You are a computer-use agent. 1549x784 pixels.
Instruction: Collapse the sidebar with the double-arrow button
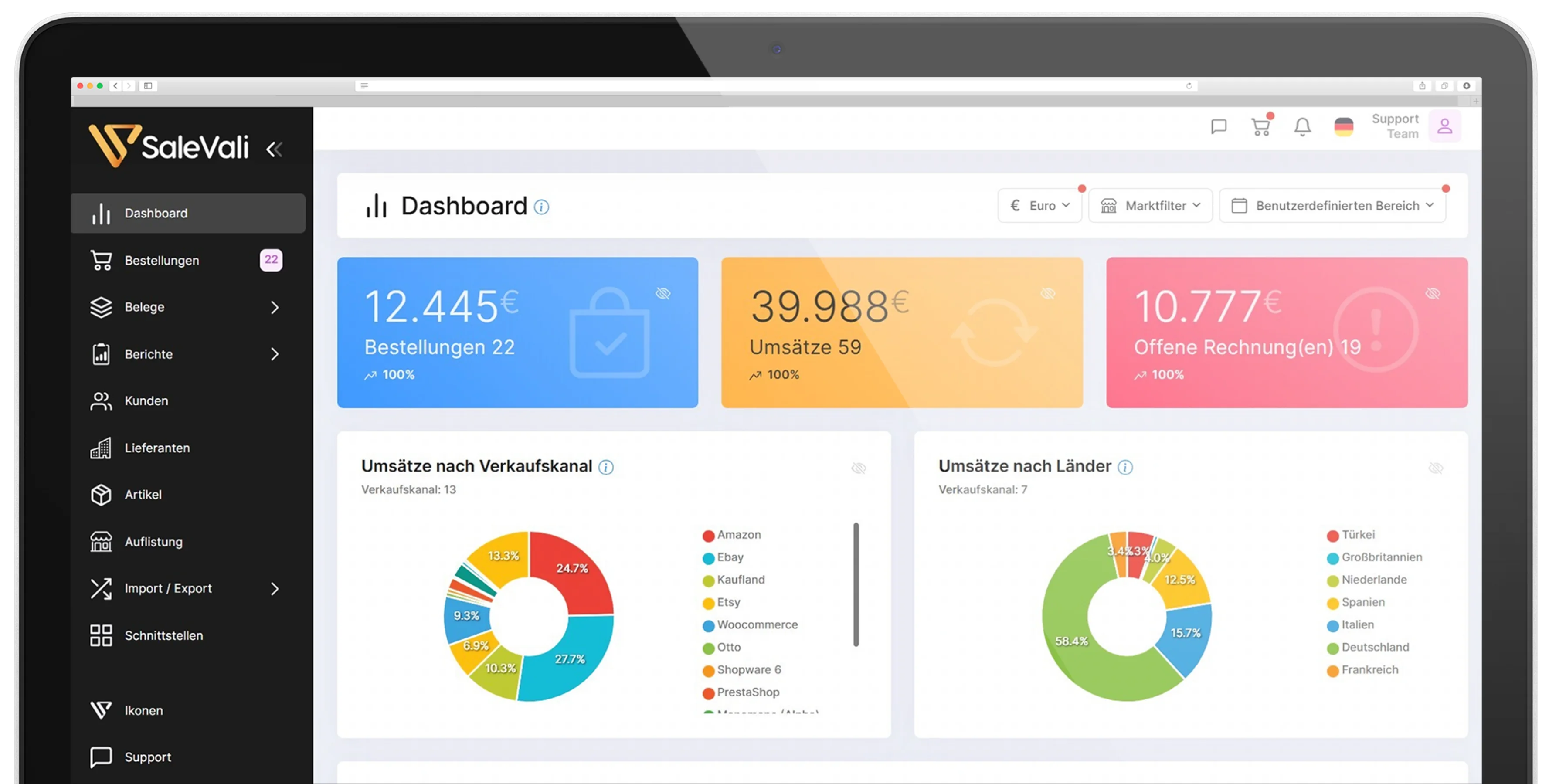coord(275,149)
